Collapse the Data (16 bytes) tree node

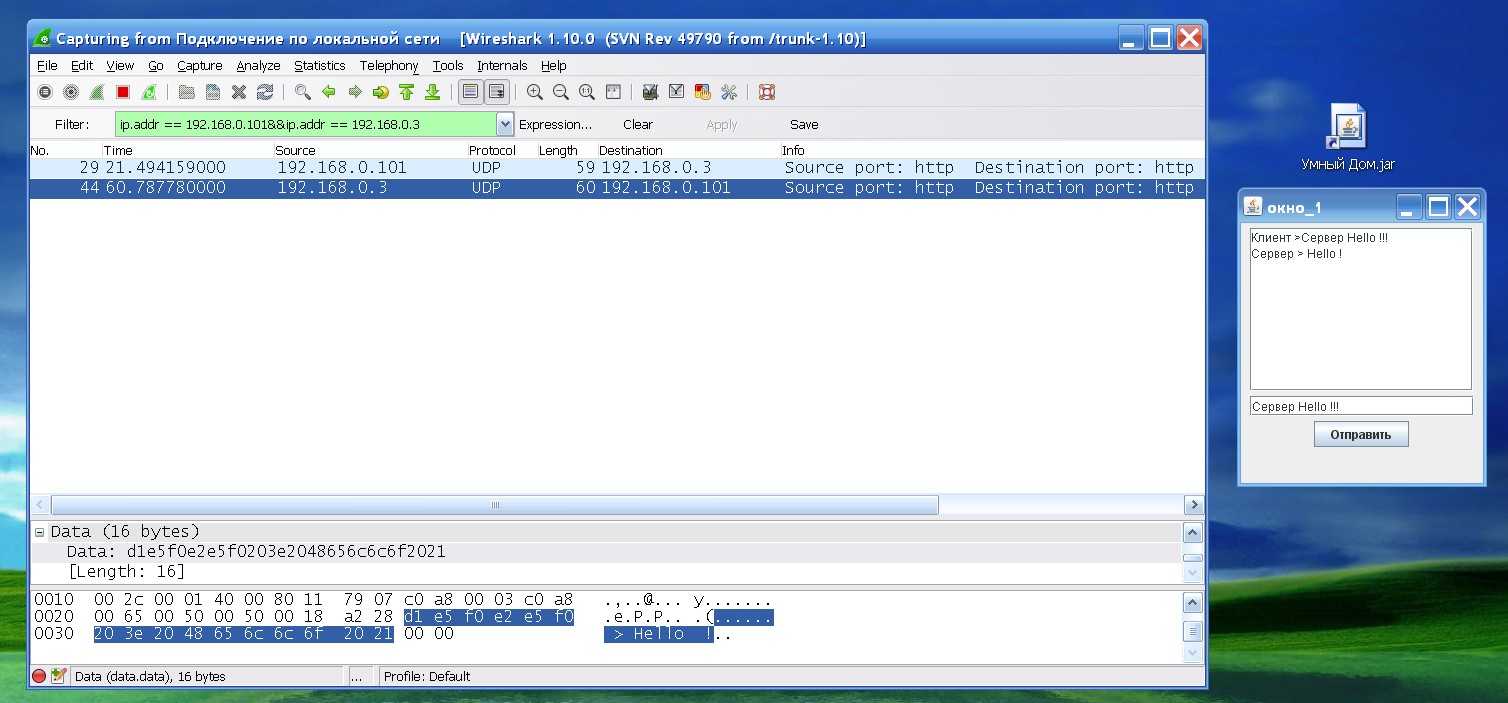point(40,532)
